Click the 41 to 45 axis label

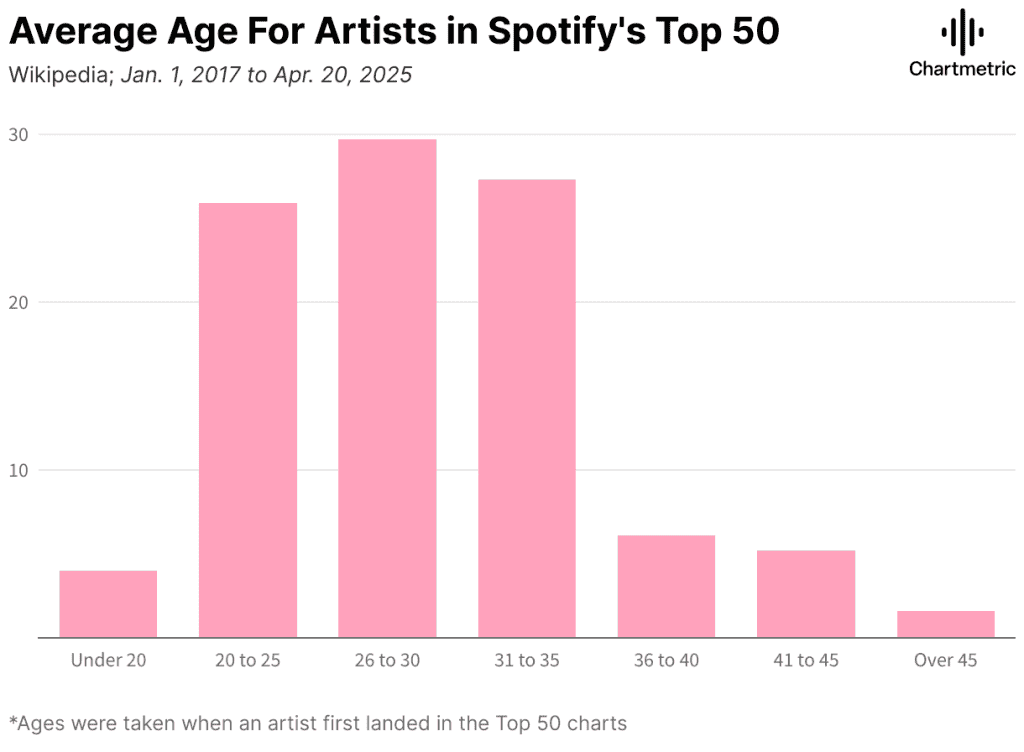(806, 660)
